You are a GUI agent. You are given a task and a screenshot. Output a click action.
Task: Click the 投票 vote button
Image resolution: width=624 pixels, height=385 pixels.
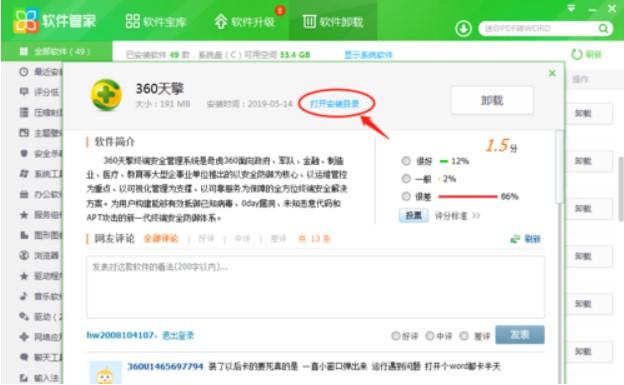pyautogui.click(x=413, y=215)
